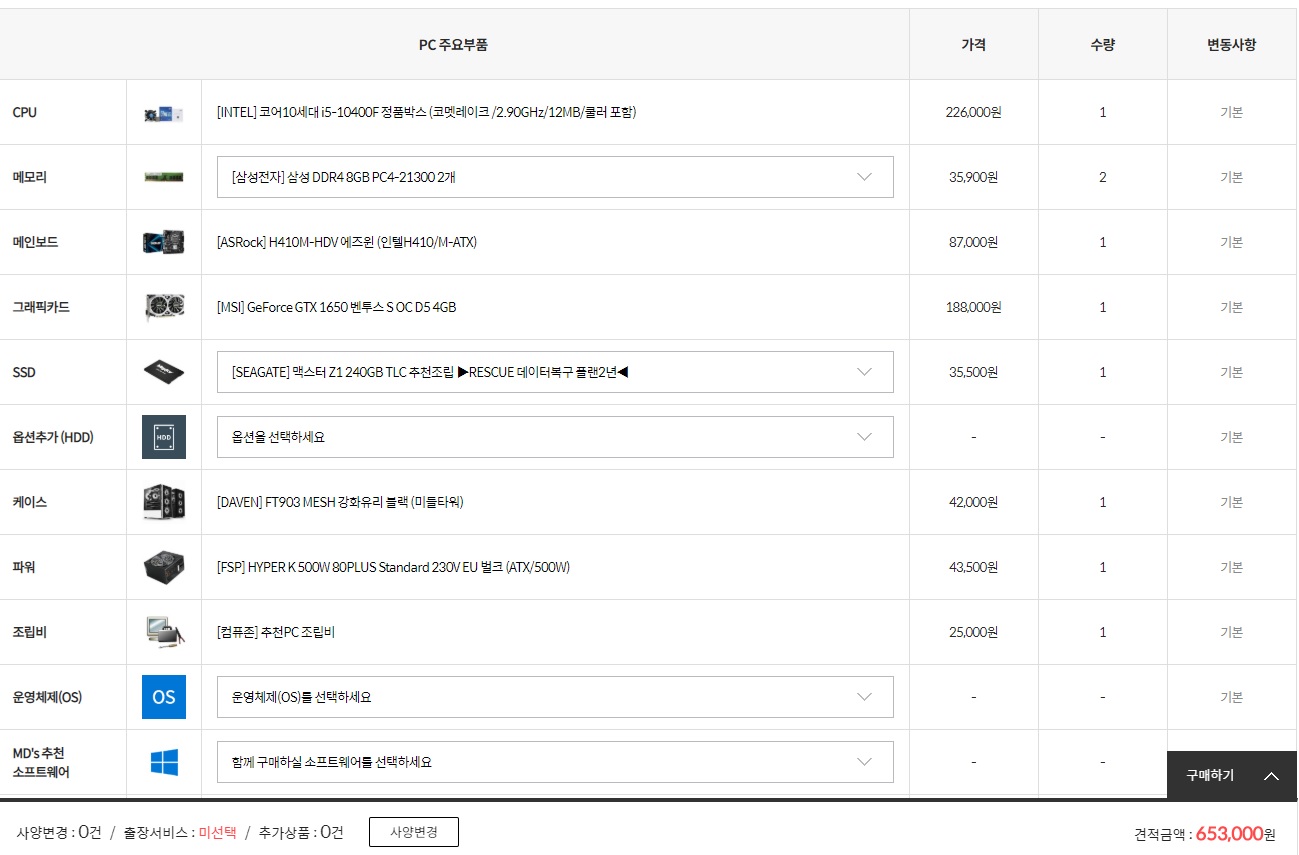This screenshot has width=1299, height=855.
Task: Click the 옵션추가 (HDD) row label
Action: (x=53, y=437)
